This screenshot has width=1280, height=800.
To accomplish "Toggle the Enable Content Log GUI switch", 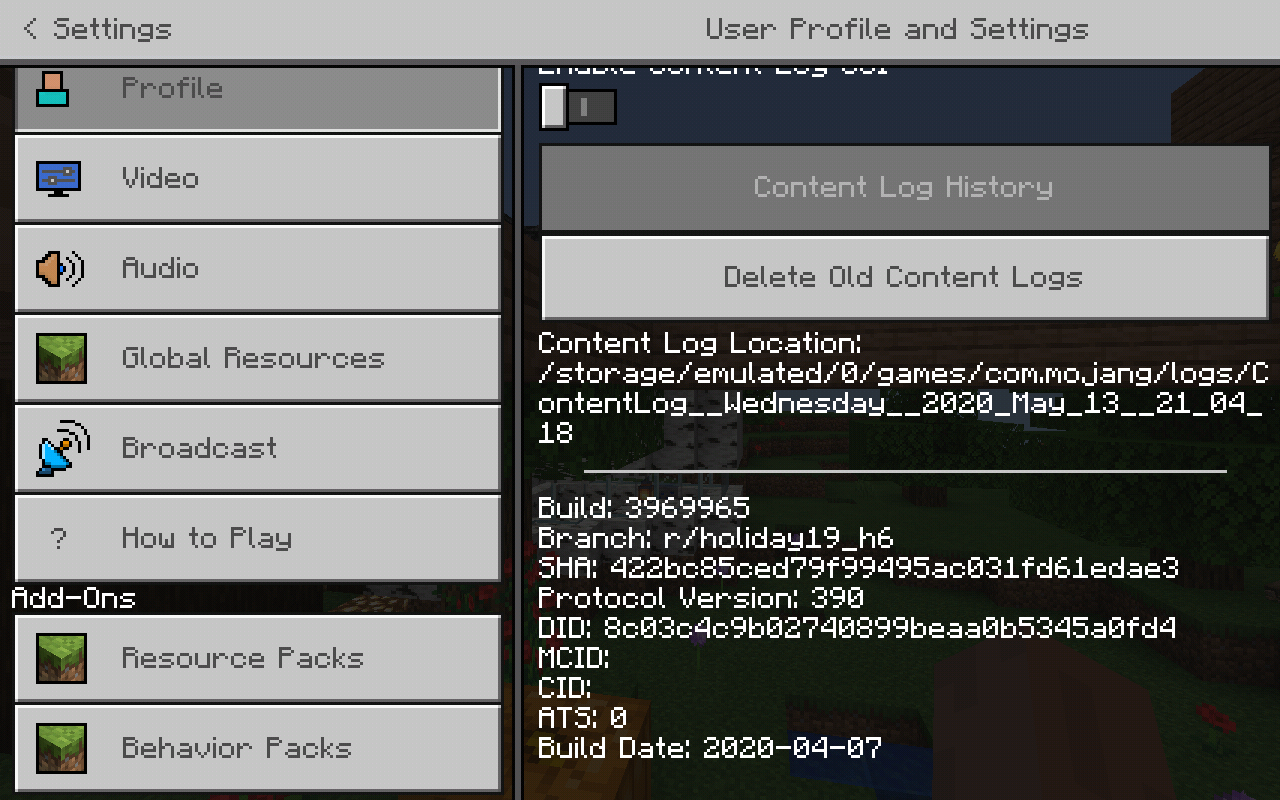I will (x=578, y=107).
